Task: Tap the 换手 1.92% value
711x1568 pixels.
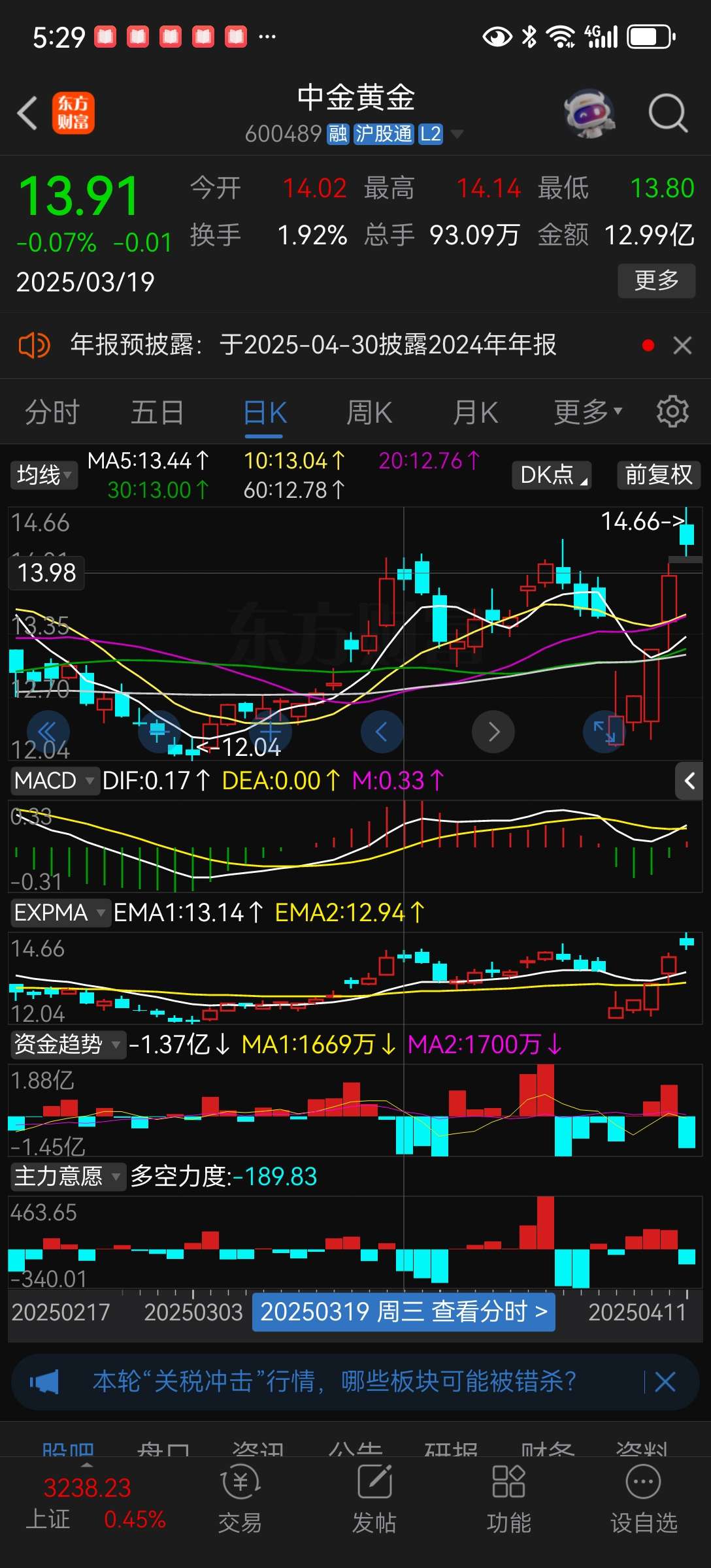Action: (269, 235)
